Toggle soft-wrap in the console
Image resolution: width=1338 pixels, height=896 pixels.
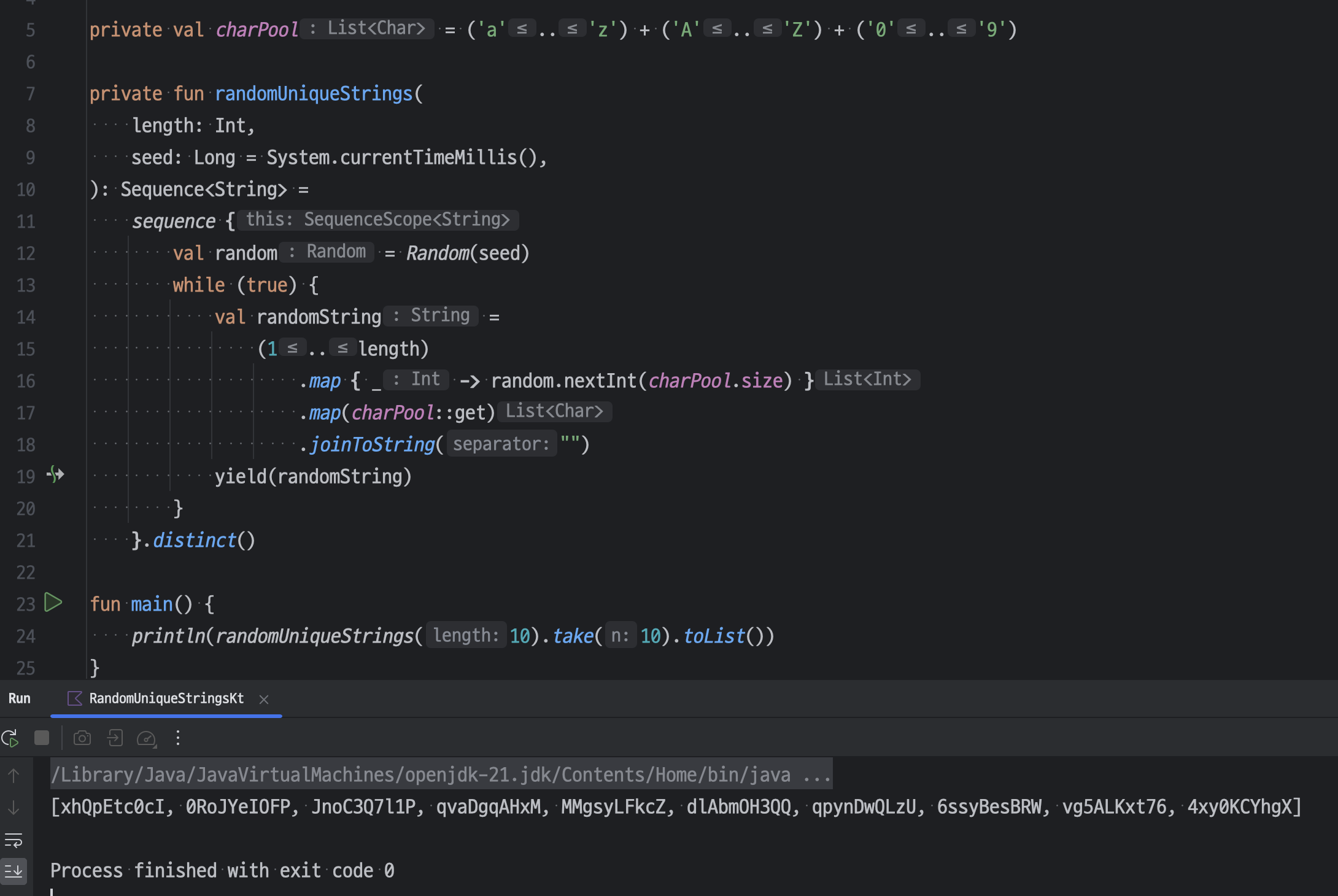click(x=14, y=840)
